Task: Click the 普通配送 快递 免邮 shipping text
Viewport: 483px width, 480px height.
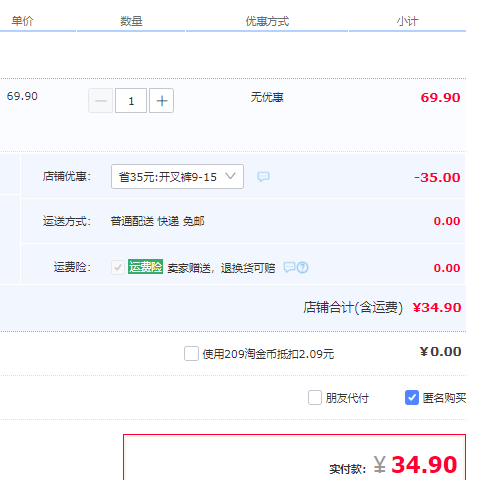Action: coord(157,221)
